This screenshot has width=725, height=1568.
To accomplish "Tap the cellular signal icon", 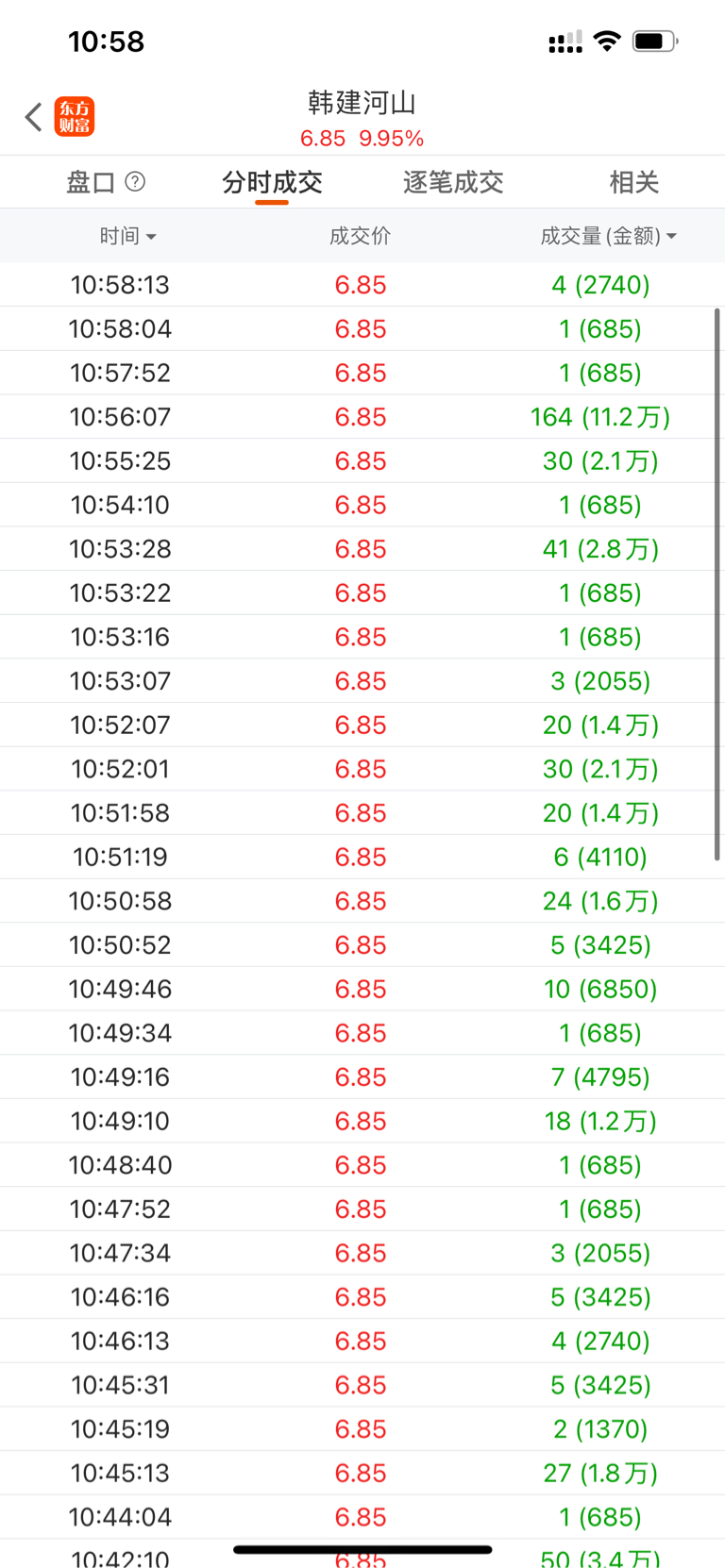I will click(x=565, y=42).
